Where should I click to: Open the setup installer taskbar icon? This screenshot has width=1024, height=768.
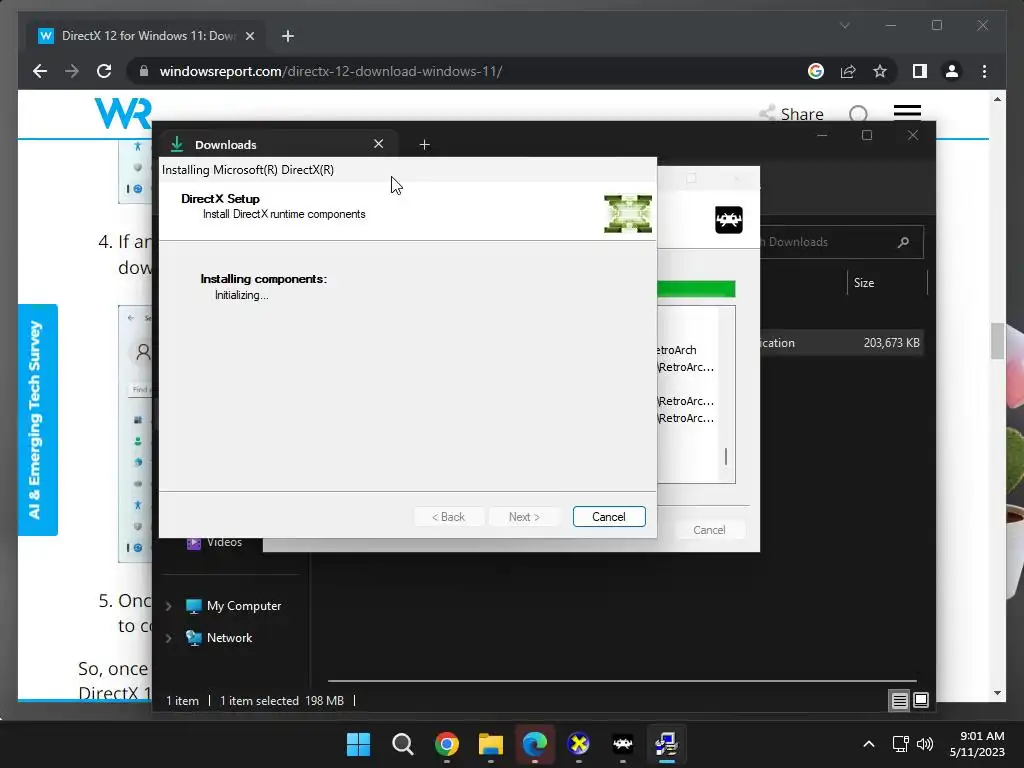click(x=667, y=744)
